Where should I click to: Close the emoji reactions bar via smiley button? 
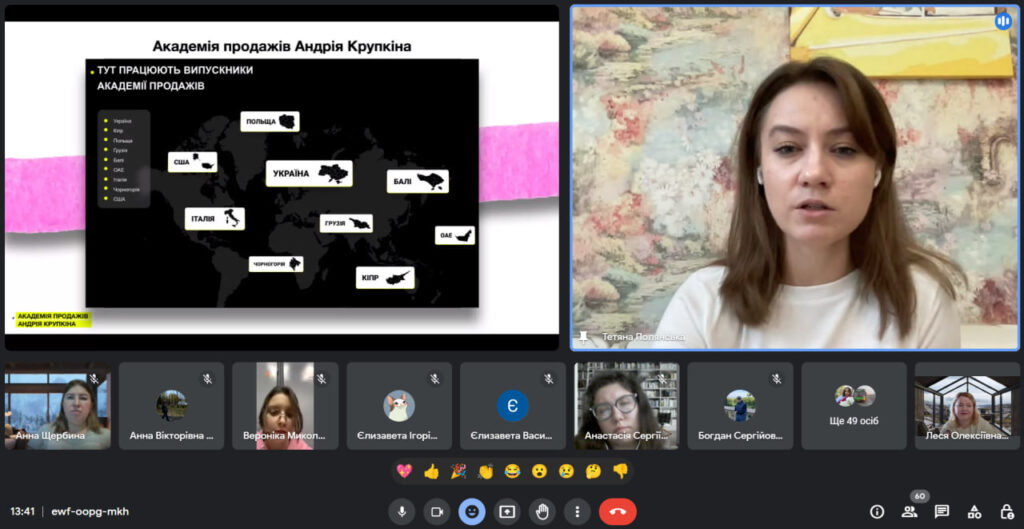(x=472, y=511)
